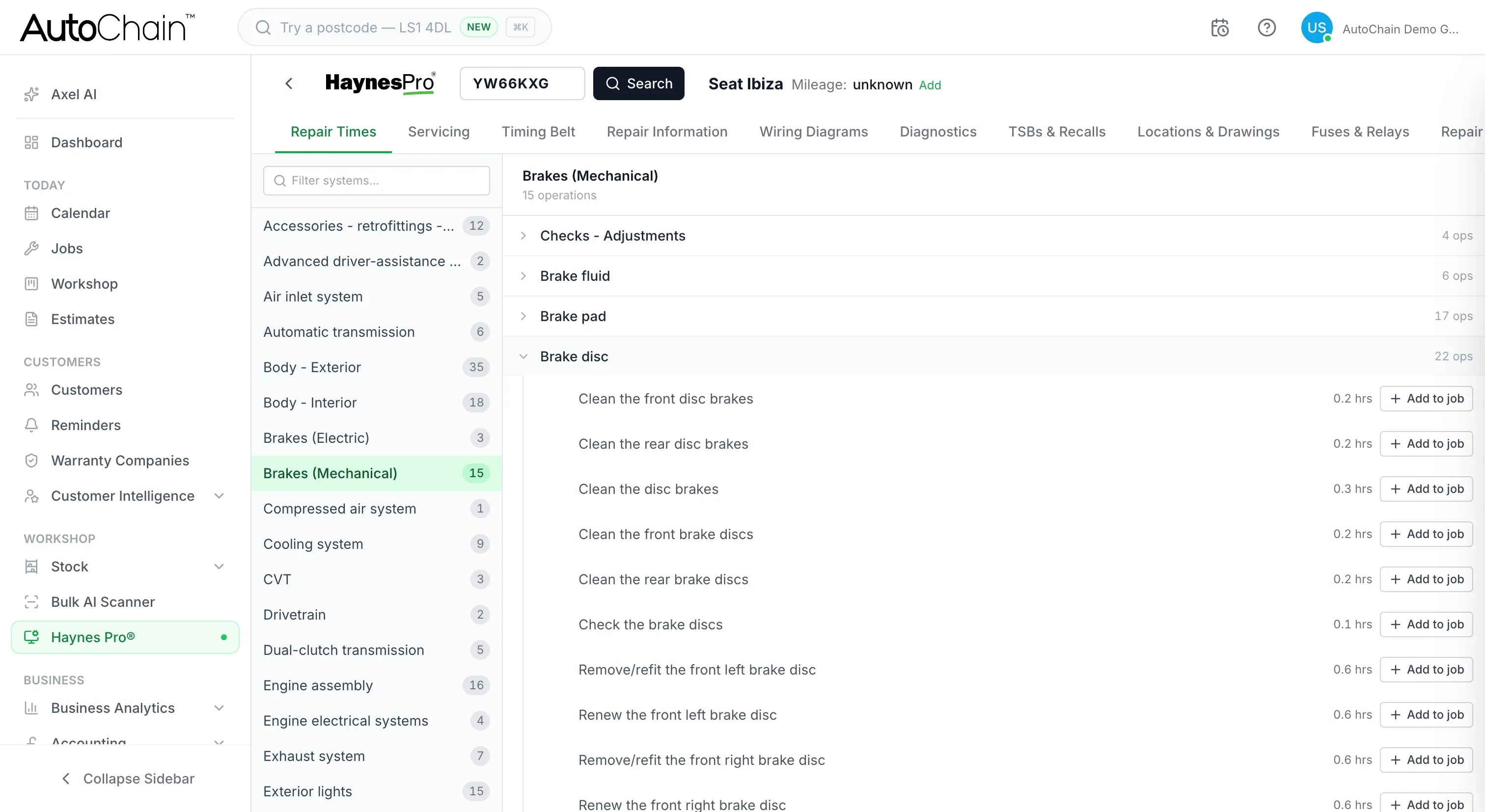Open the calendar-clock icon in header
Viewport: 1485px width, 812px height.
(1220, 27)
